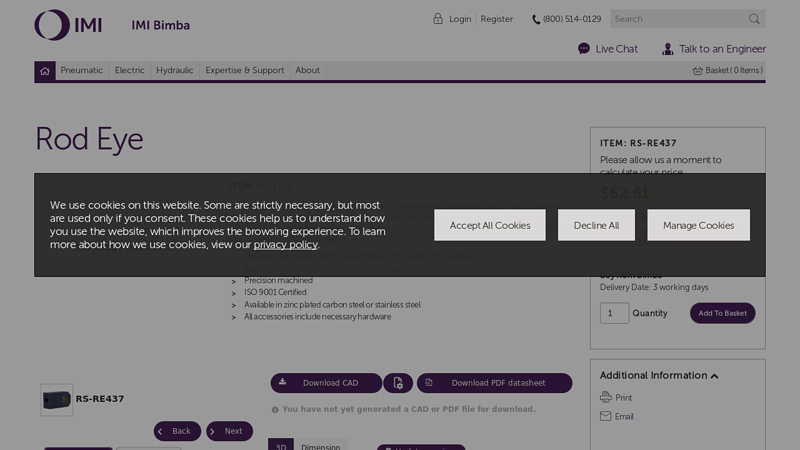Follow the privacy policy link
This screenshot has height=450, width=800.
285,245
